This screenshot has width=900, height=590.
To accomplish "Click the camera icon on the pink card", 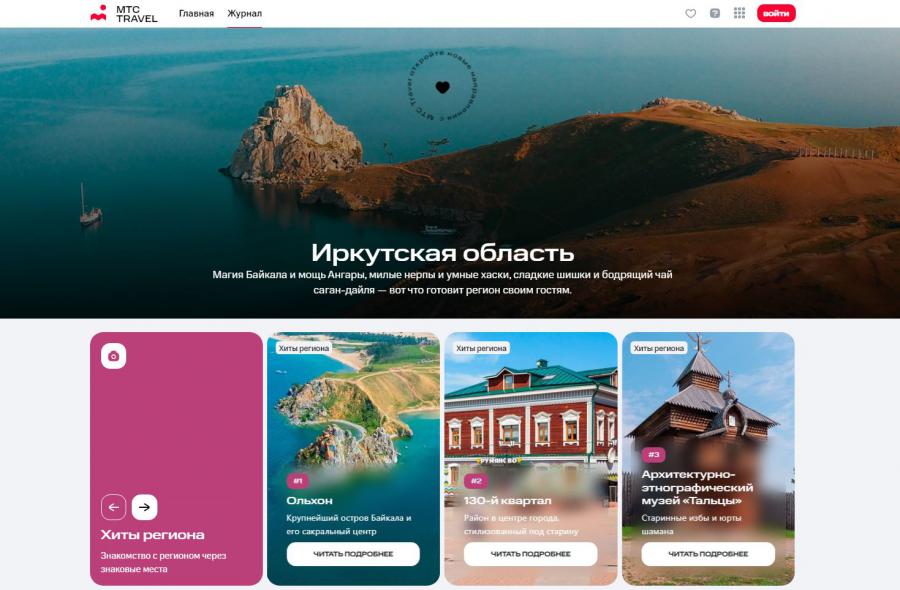I will [x=113, y=356].
